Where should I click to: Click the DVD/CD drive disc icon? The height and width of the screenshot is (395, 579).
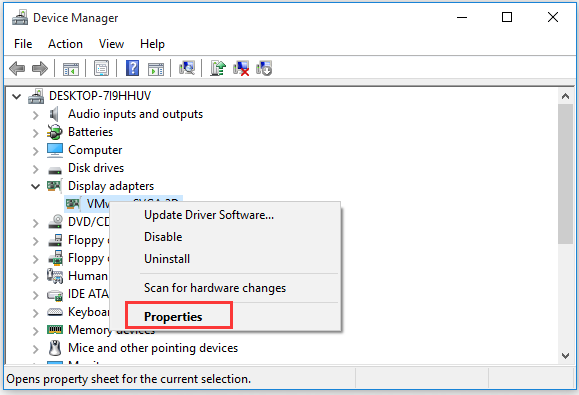(55, 221)
